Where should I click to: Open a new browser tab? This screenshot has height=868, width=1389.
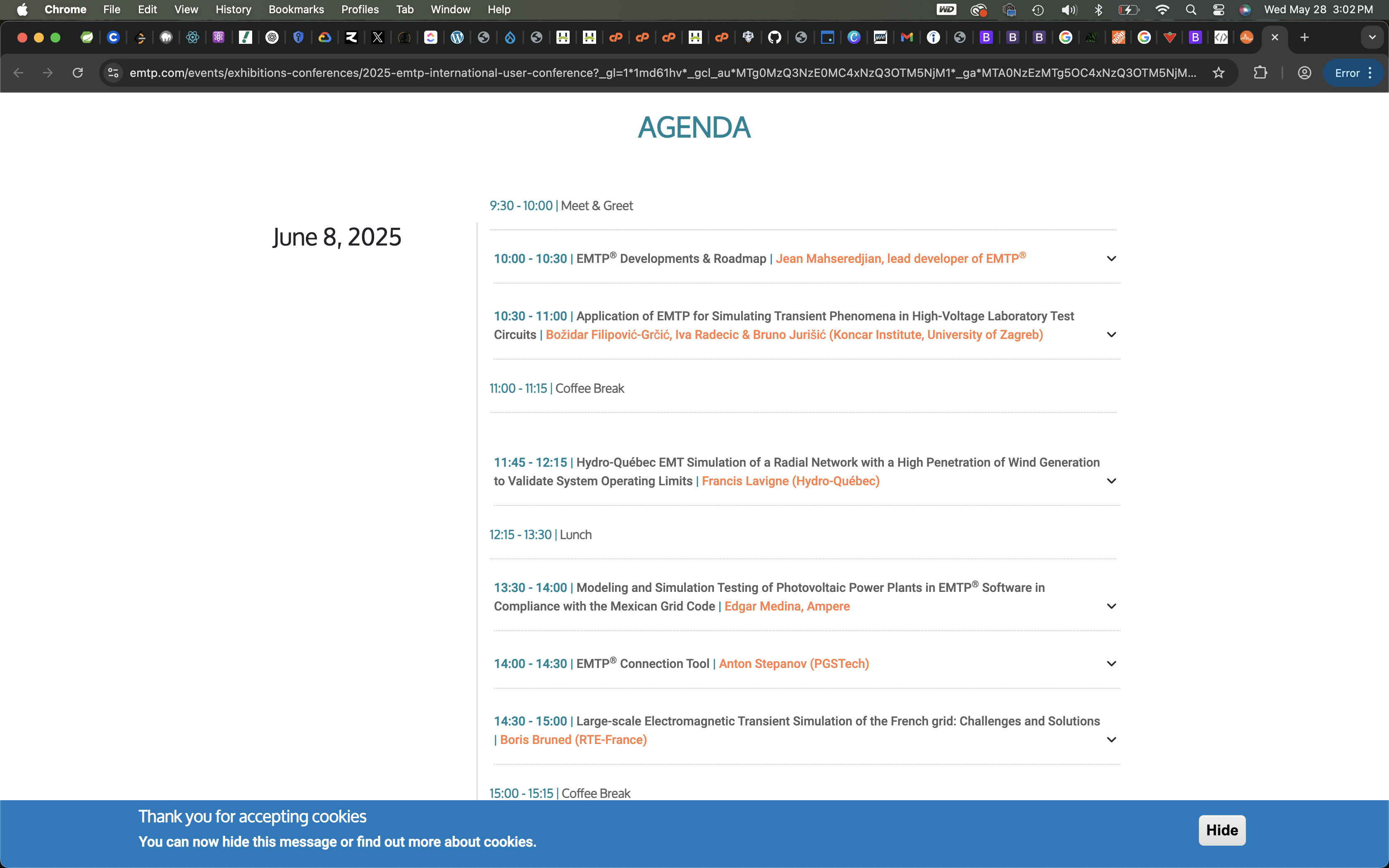(1304, 37)
